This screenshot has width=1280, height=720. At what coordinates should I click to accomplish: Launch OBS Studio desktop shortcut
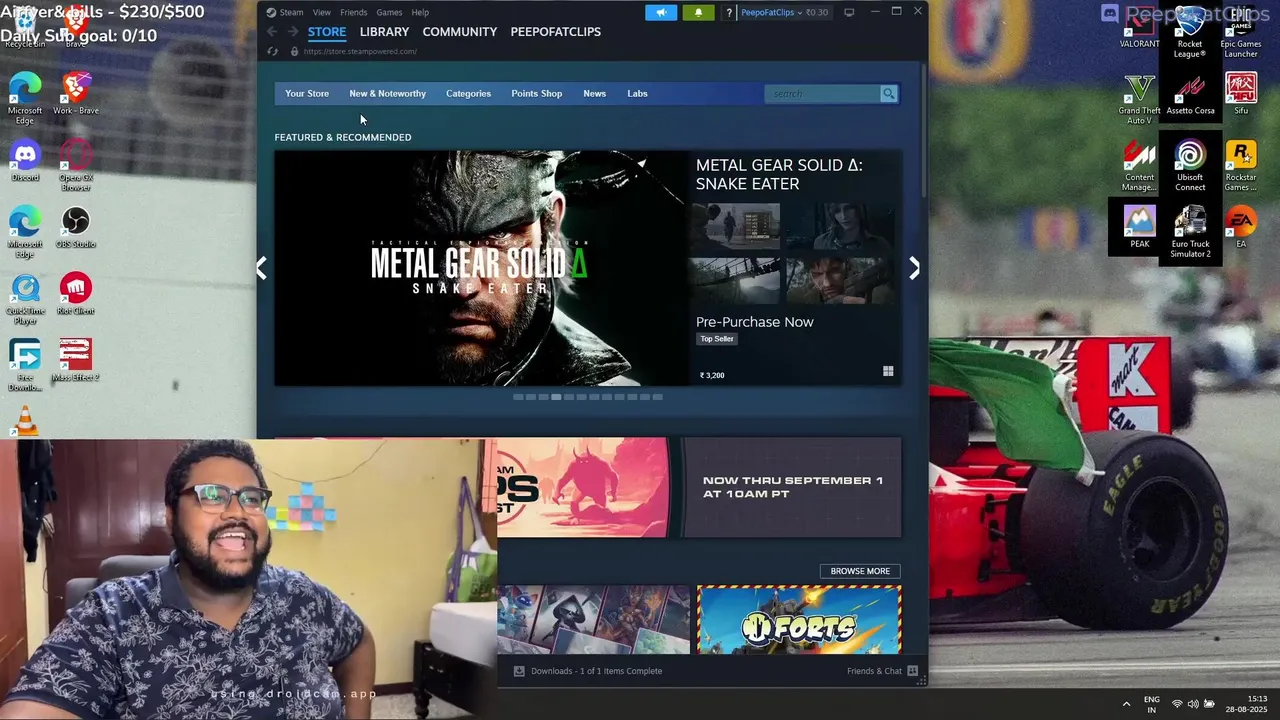[x=75, y=227]
